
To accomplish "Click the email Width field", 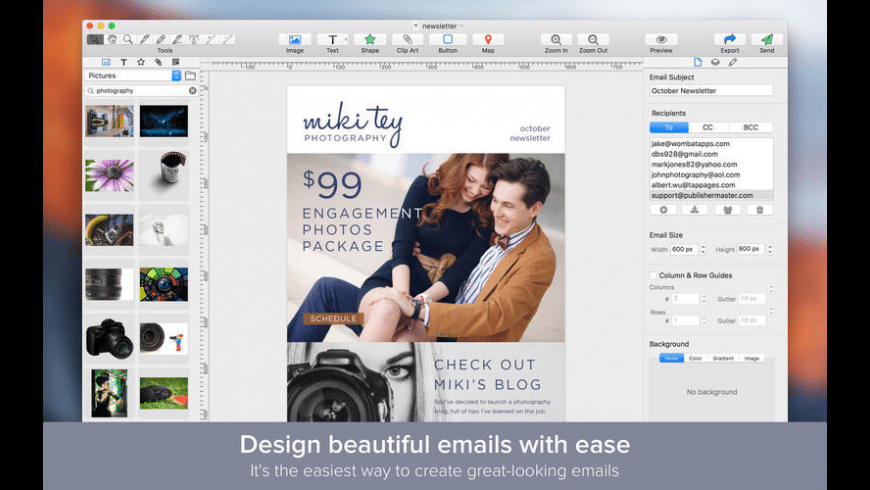I will (x=684, y=249).
